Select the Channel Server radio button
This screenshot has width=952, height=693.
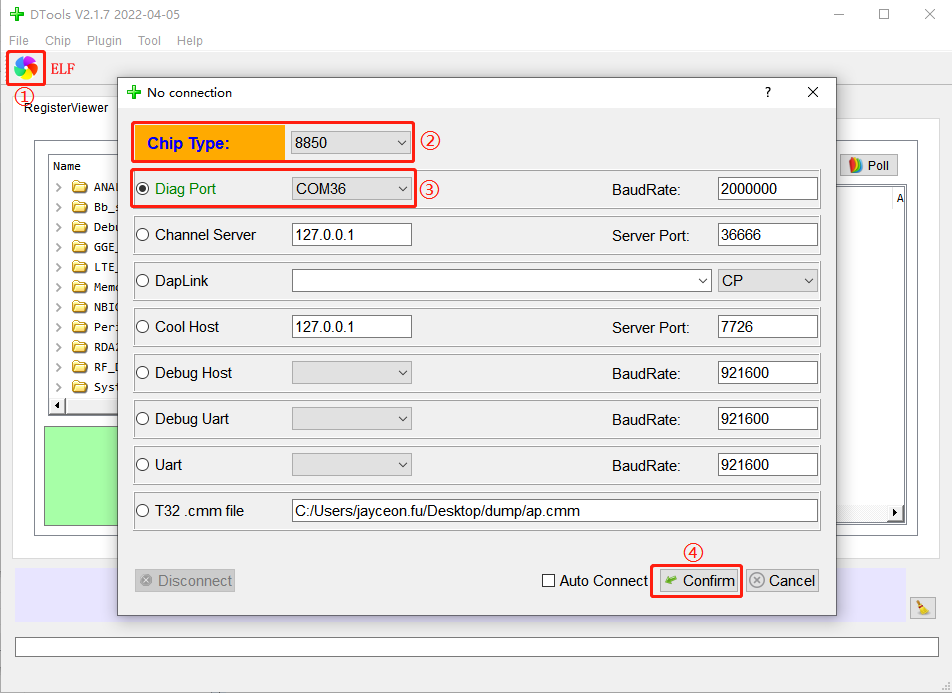click(x=143, y=235)
